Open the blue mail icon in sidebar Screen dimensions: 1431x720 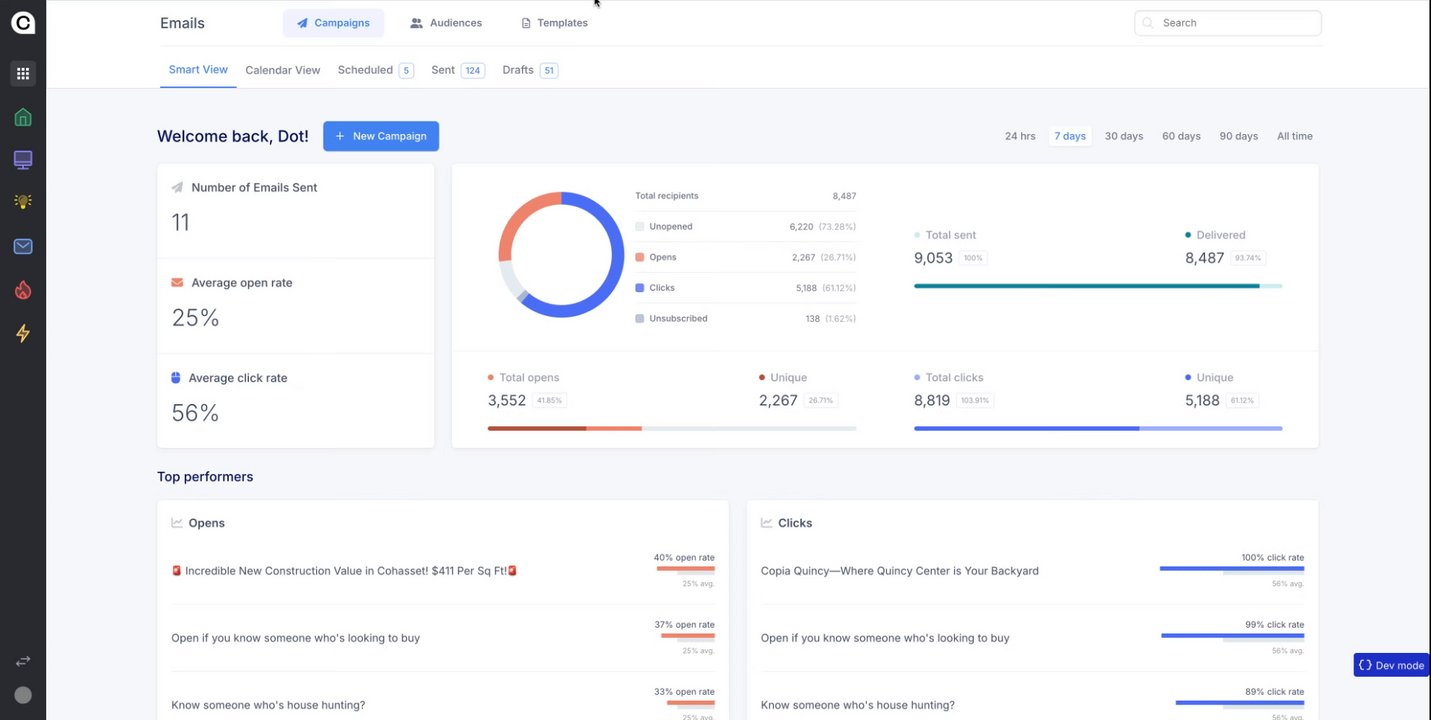click(x=23, y=246)
